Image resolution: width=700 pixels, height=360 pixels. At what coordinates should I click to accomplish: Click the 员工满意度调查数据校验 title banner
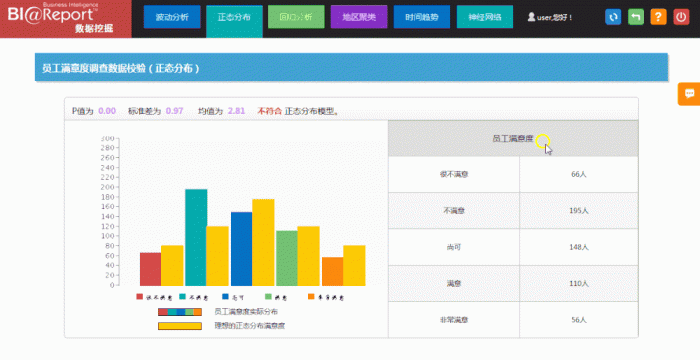(351, 67)
